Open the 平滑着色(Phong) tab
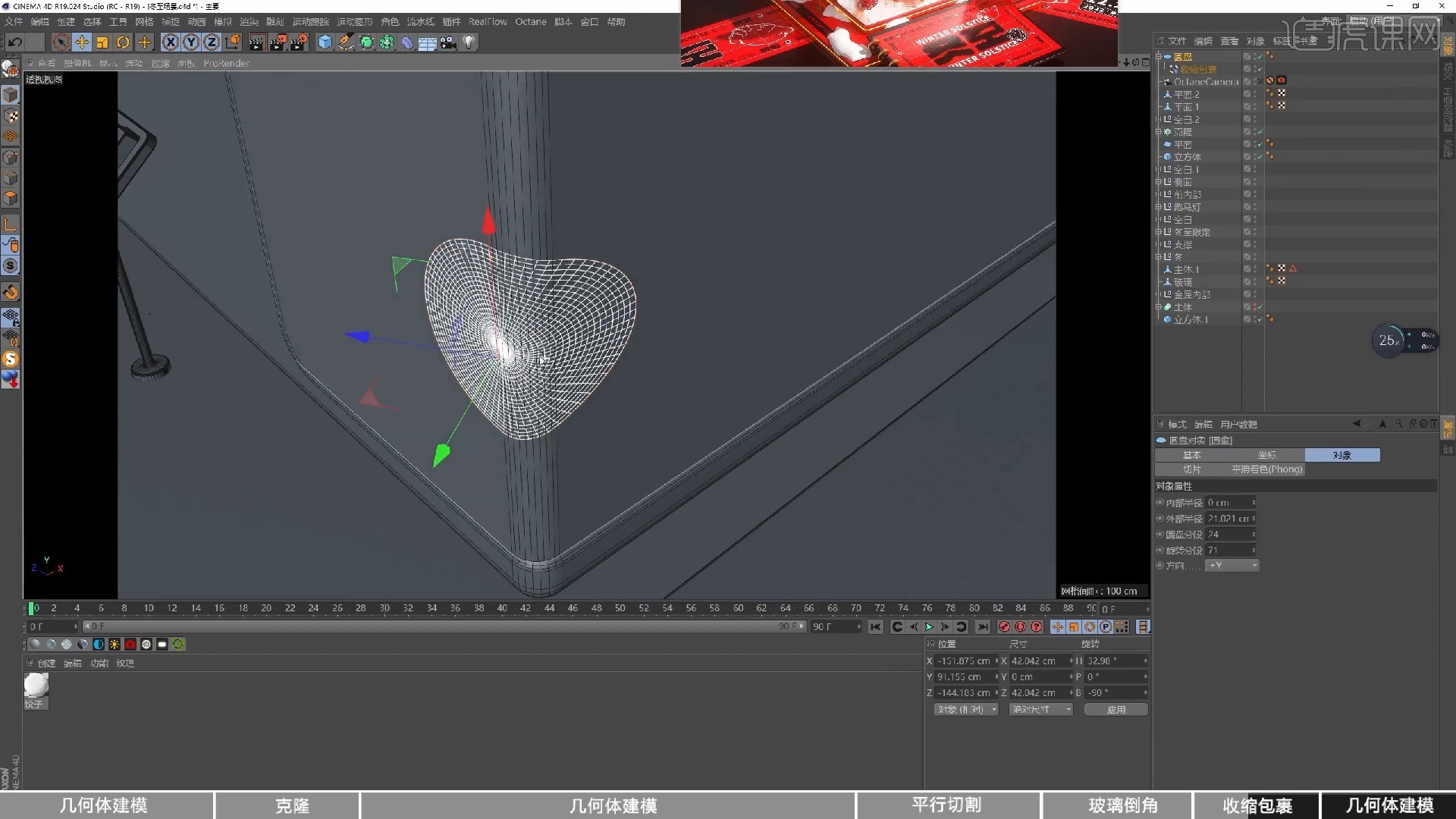 pyautogui.click(x=1267, y=469)
